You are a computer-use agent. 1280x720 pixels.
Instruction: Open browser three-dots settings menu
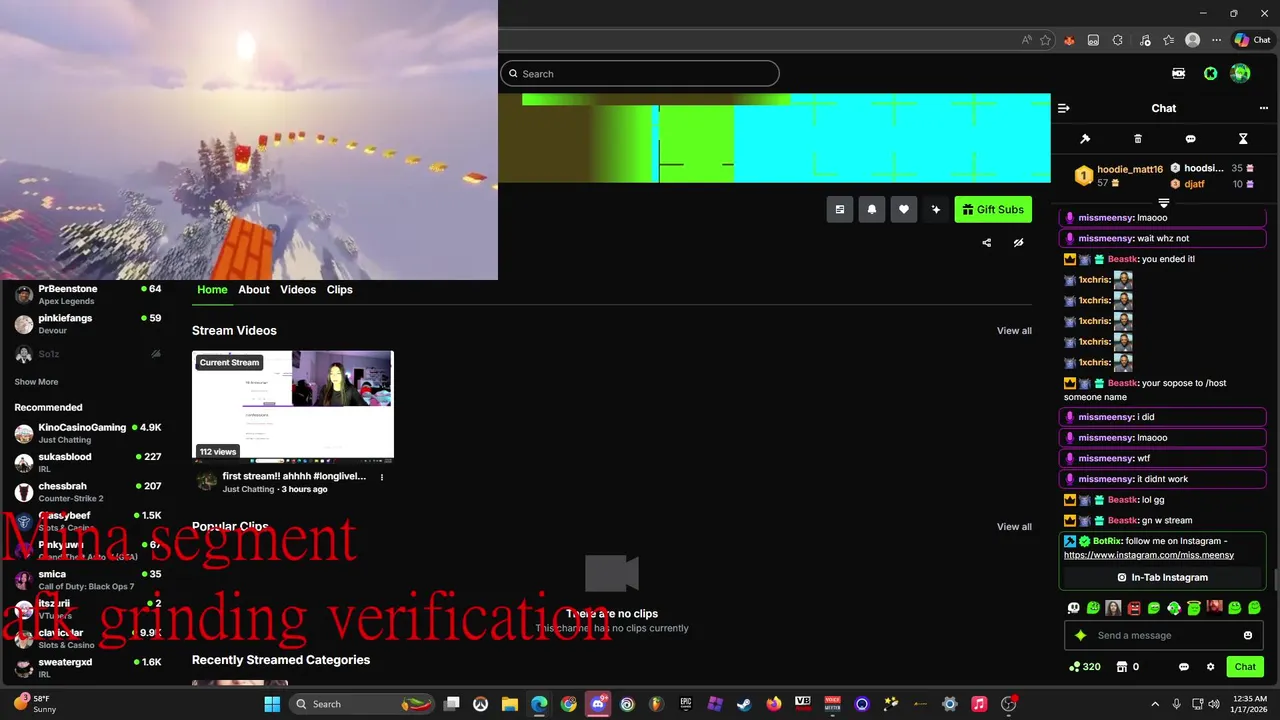coord(1217,40)
